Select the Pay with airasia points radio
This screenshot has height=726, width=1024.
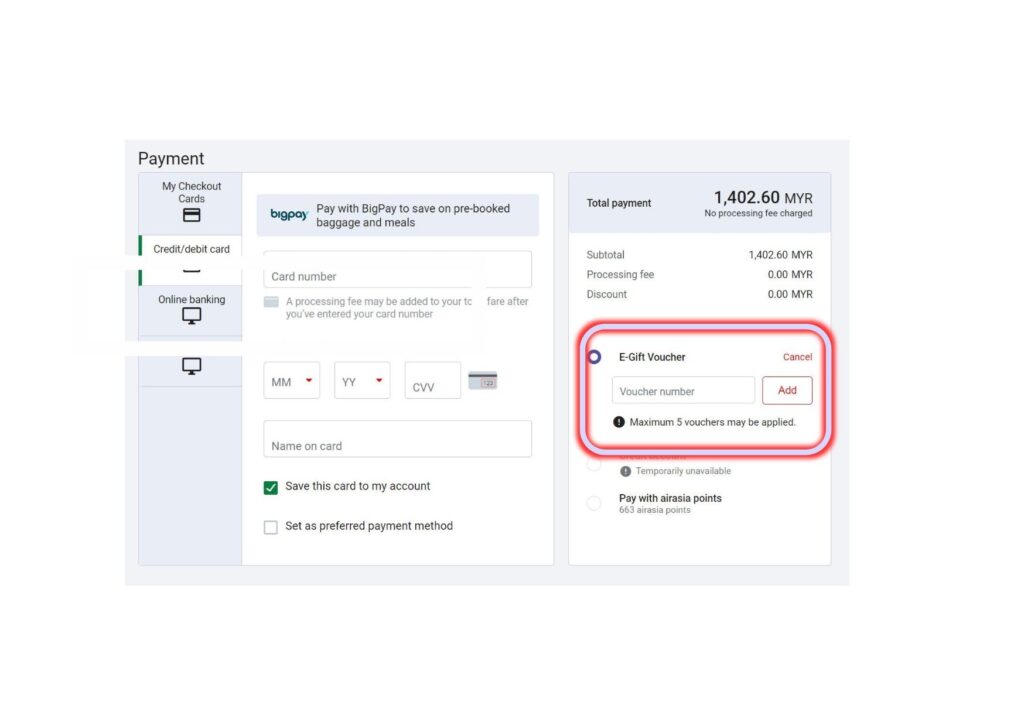click(x=594, y=503)
